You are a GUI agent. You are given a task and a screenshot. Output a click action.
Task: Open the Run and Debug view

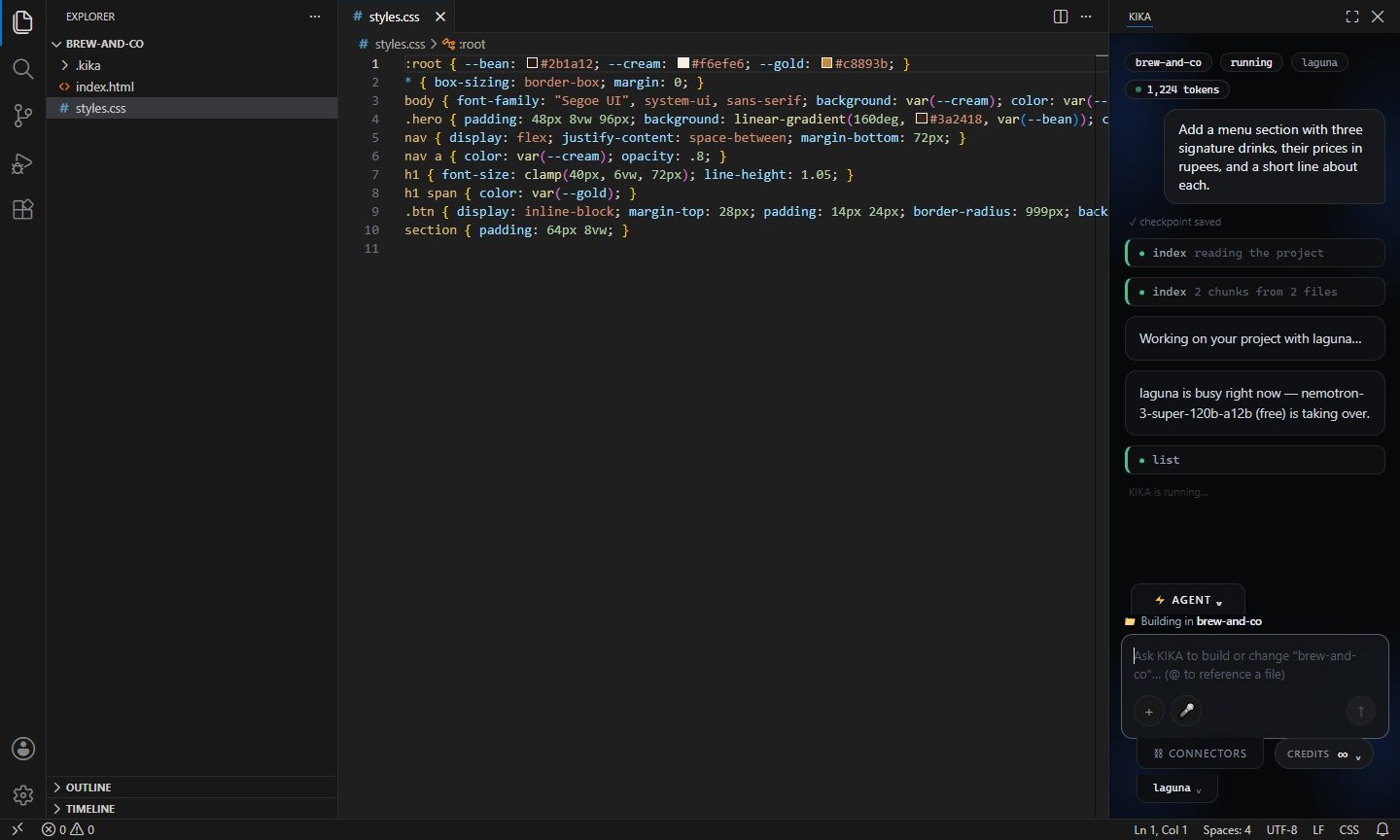point(22,162)
